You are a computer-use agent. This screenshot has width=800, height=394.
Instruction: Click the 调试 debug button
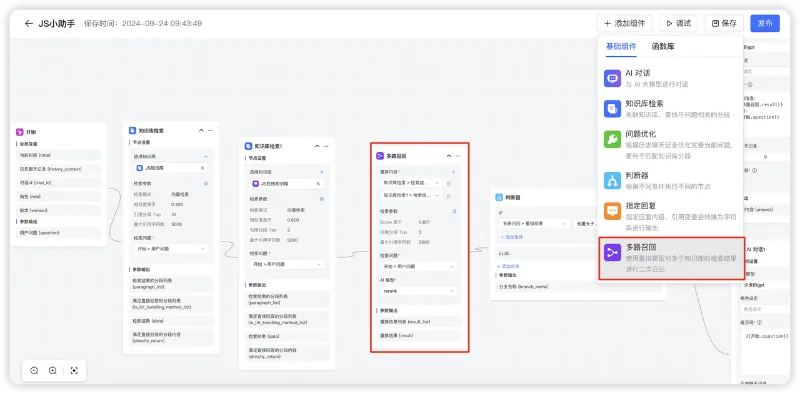(x=678, y=23)
